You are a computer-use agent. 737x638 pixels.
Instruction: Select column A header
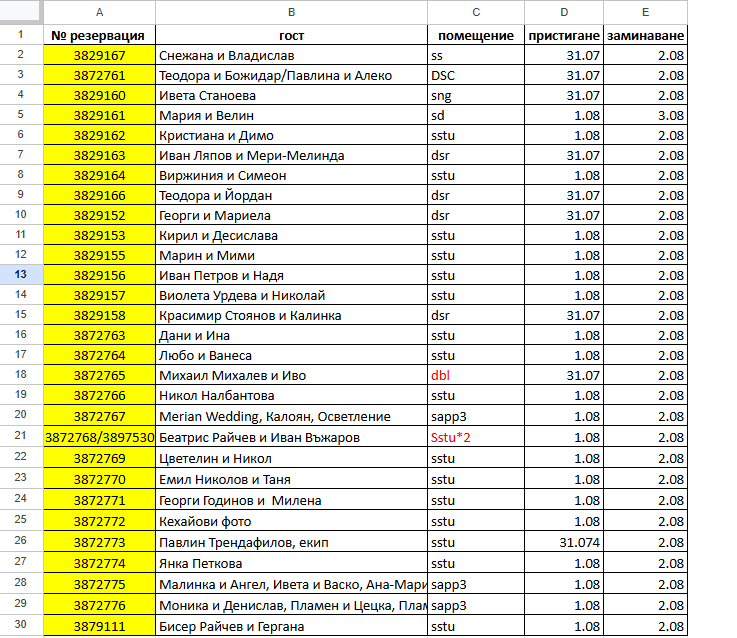pos(100,12)
